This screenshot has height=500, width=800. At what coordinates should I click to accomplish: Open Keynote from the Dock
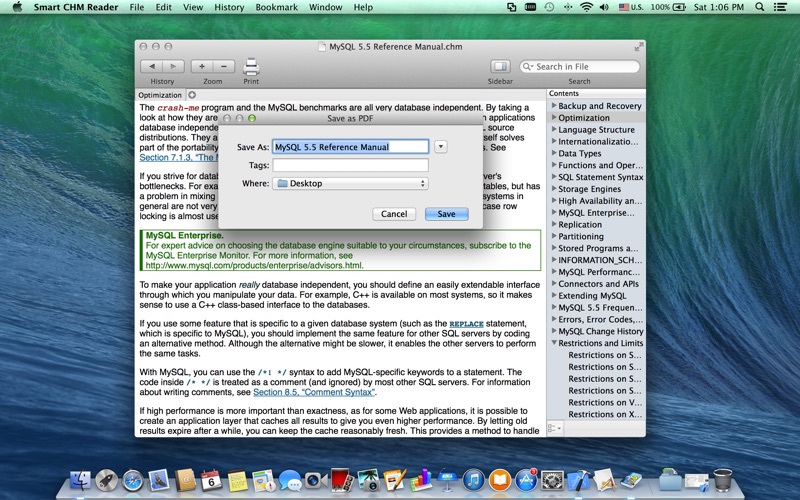tap(447, 481)
